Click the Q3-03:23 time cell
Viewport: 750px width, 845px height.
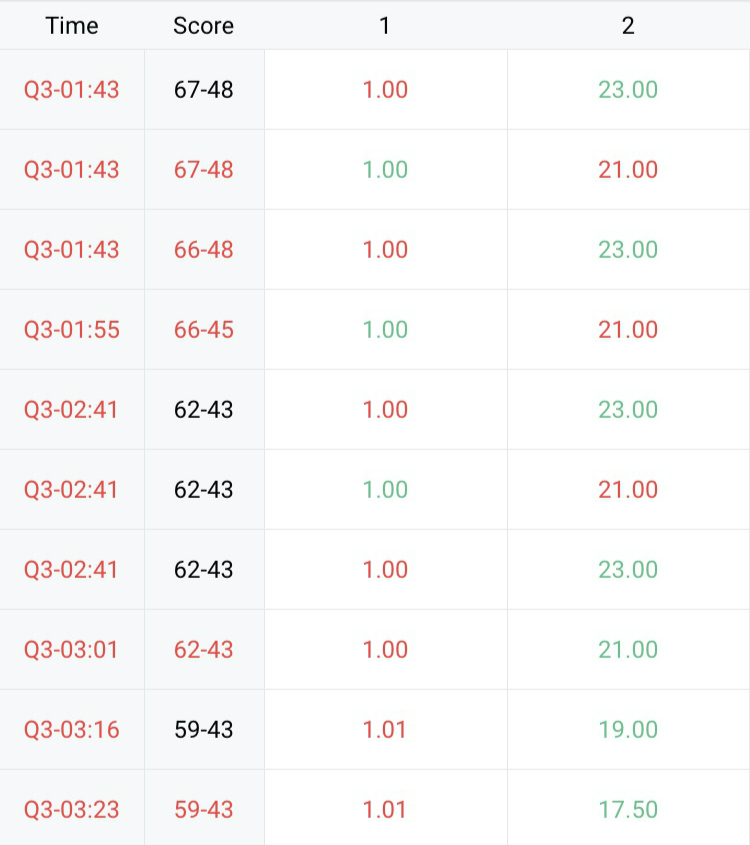72,810
